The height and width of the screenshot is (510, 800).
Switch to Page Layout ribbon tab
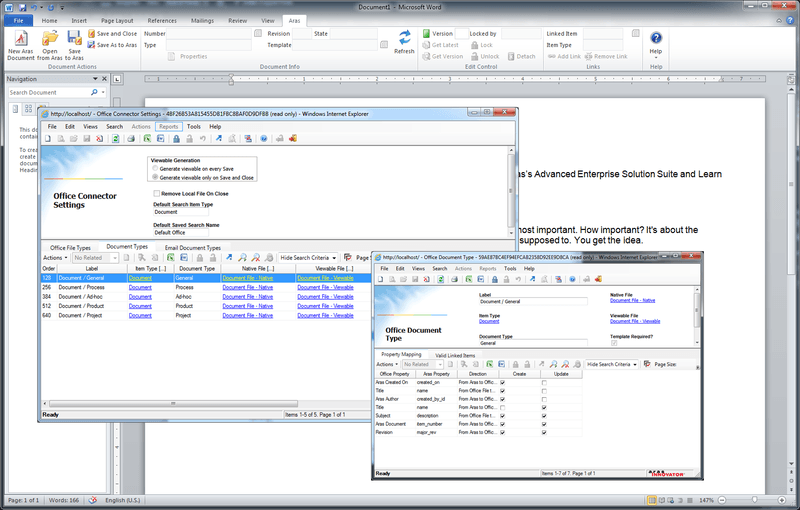117,20
